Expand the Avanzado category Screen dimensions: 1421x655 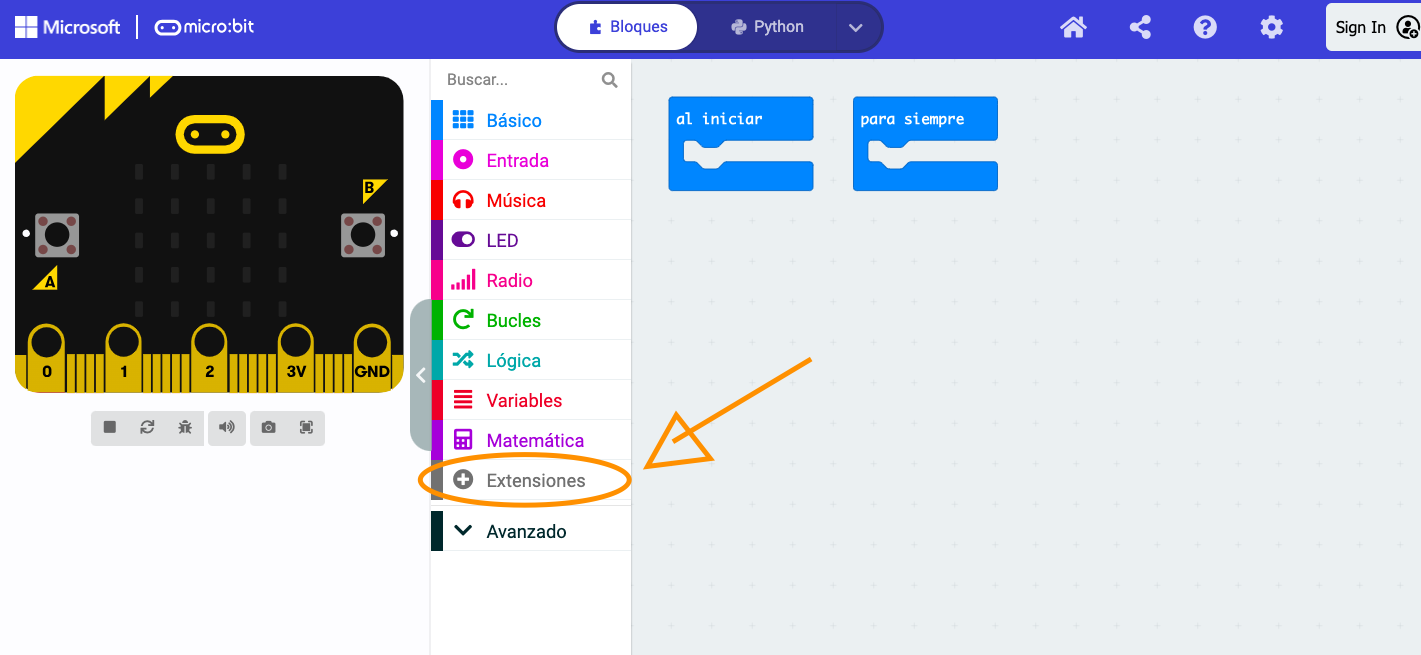[526, 531]
